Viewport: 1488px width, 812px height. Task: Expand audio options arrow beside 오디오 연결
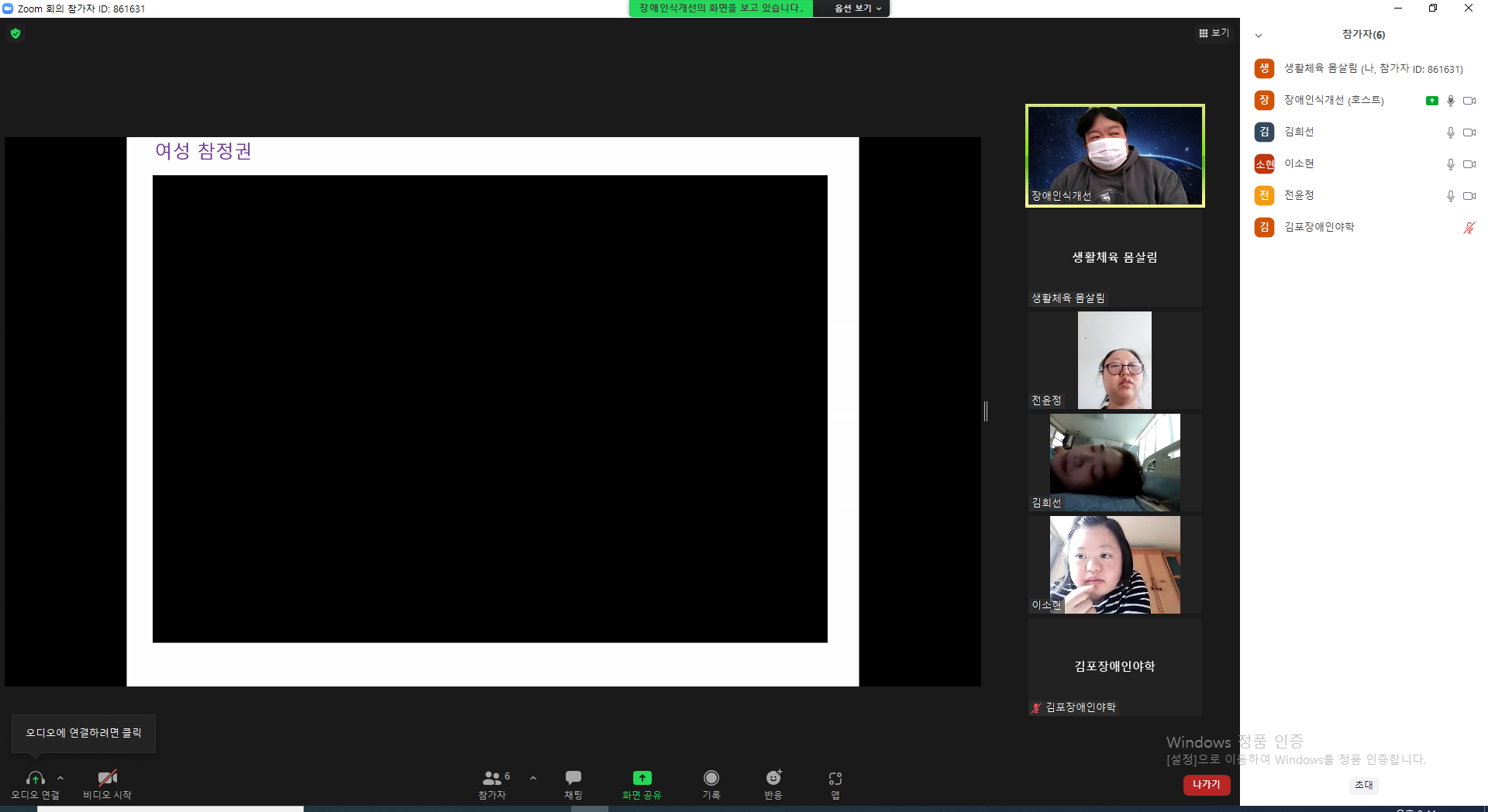(60, 778)
